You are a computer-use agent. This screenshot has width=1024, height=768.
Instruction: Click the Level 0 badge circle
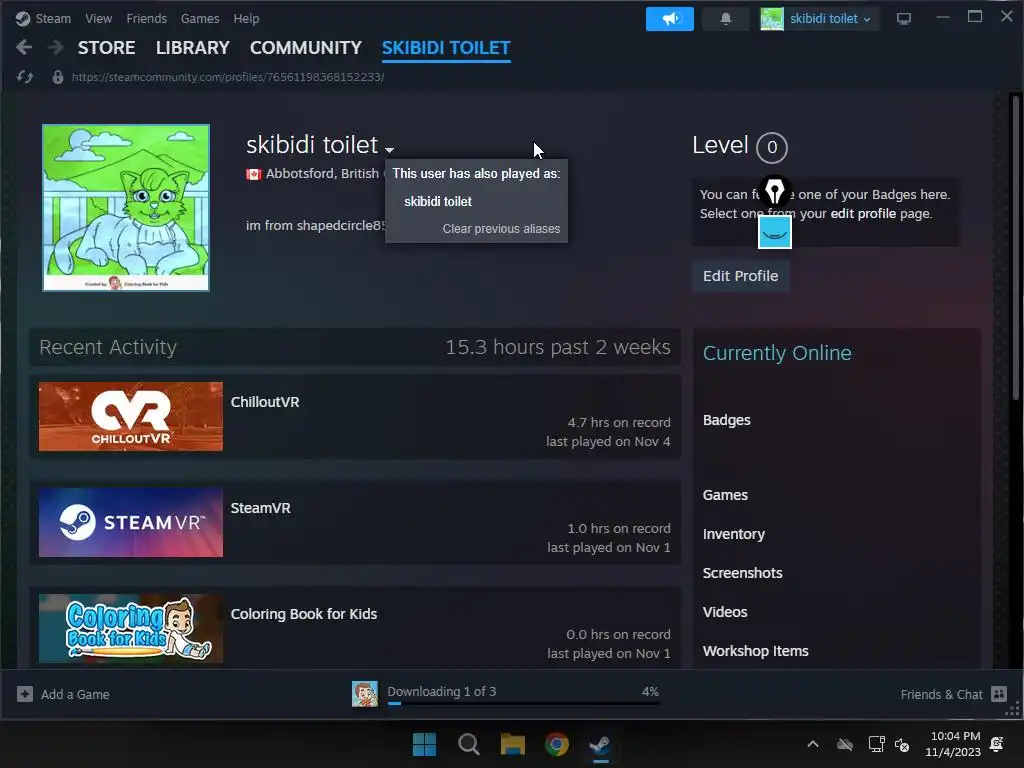click(772, 148)
